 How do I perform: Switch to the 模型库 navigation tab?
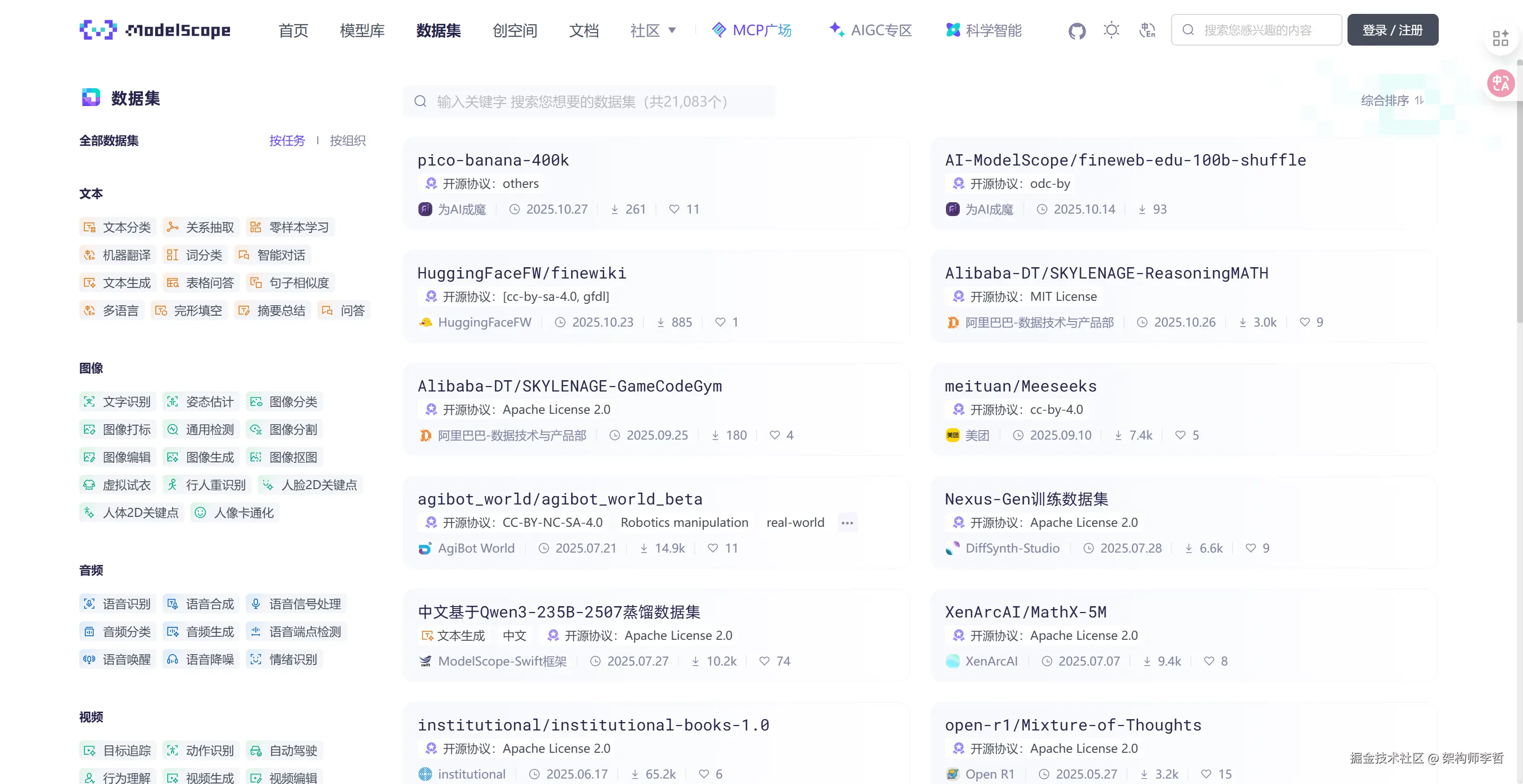tap(362, 30)
